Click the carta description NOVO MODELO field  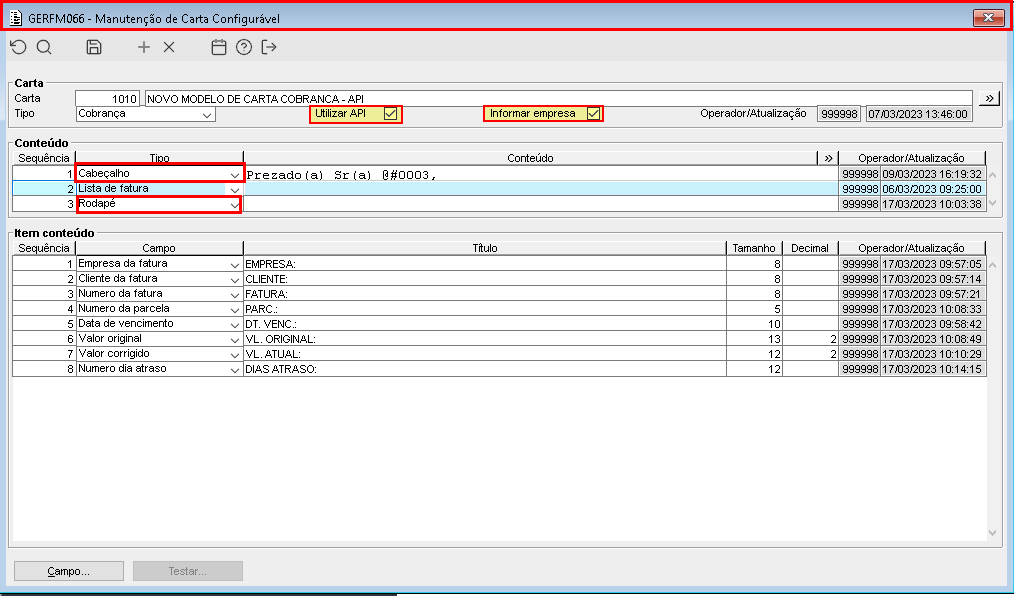coord(559,98)
